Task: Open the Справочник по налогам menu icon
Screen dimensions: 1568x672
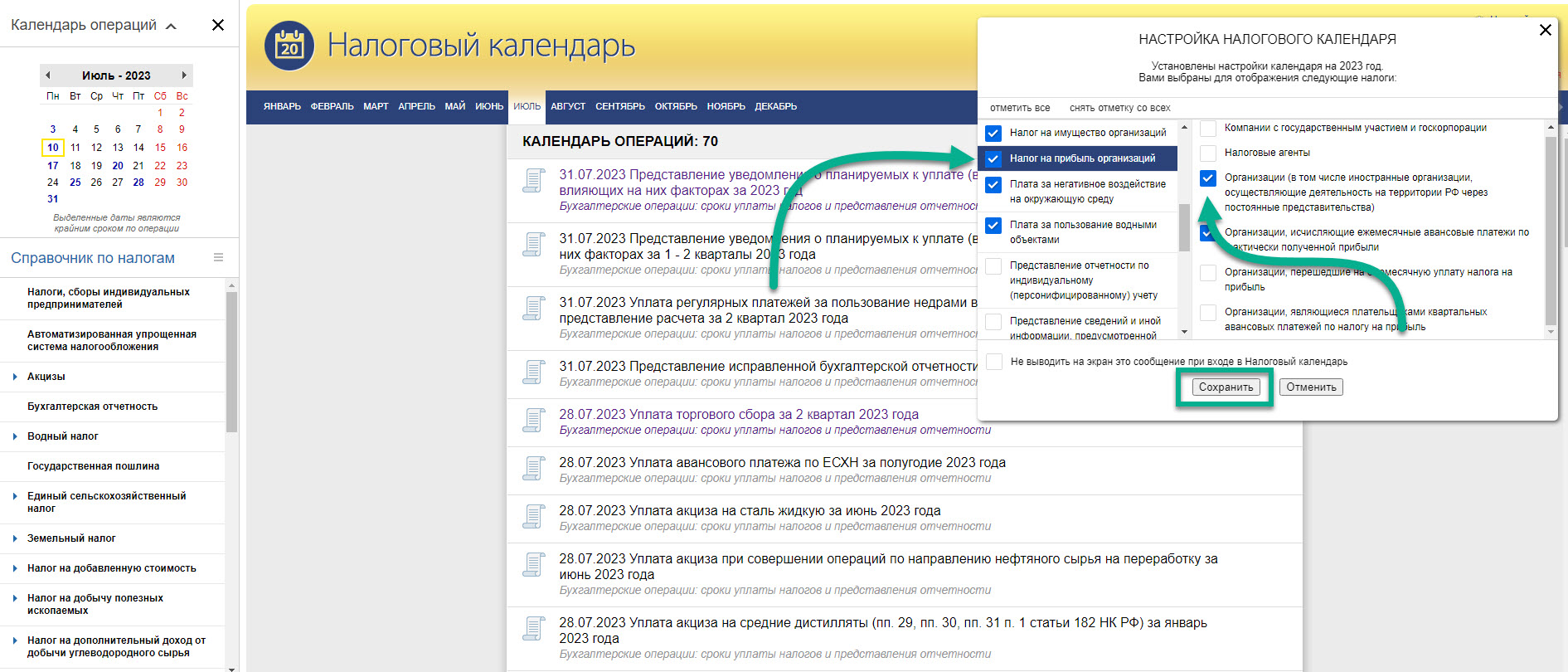Action: pyautogui.click(x=218, y=258)
